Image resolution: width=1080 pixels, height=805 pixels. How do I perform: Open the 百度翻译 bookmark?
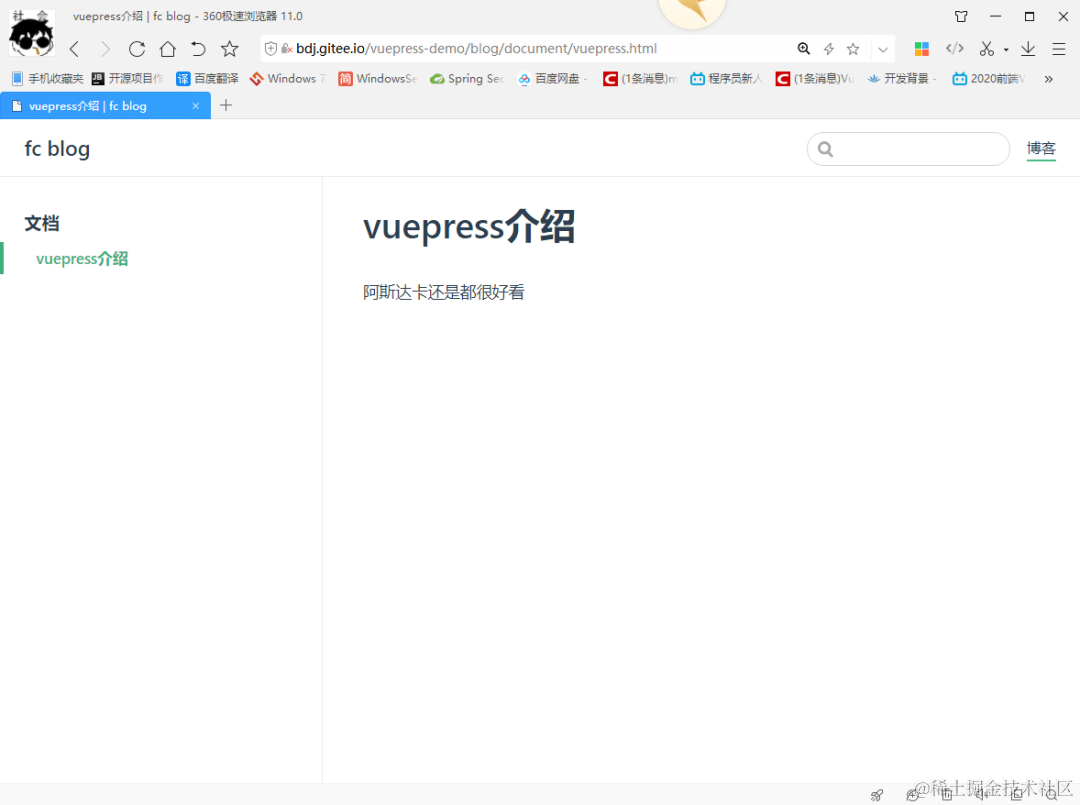click(x=213, y=78)
